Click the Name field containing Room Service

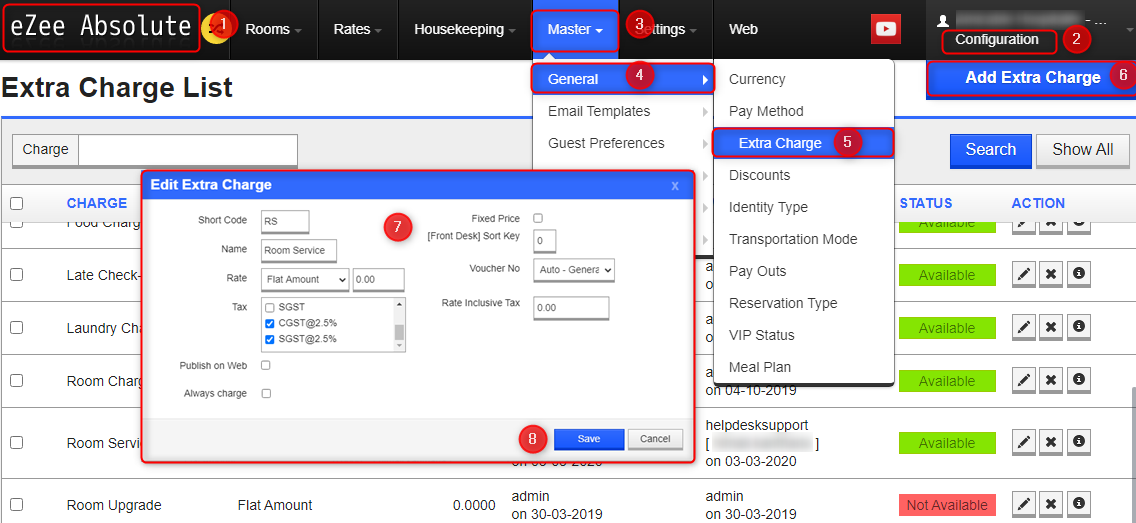[x=299, y=250]
